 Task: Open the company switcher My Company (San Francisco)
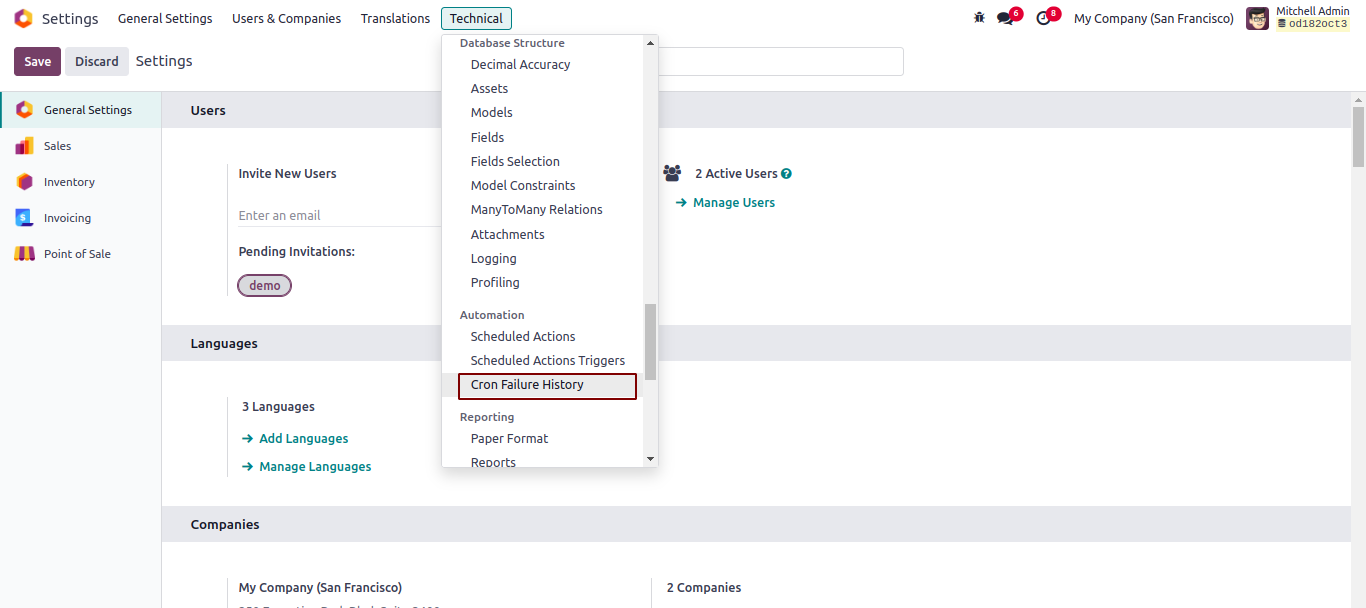(x=1153, y=19)
